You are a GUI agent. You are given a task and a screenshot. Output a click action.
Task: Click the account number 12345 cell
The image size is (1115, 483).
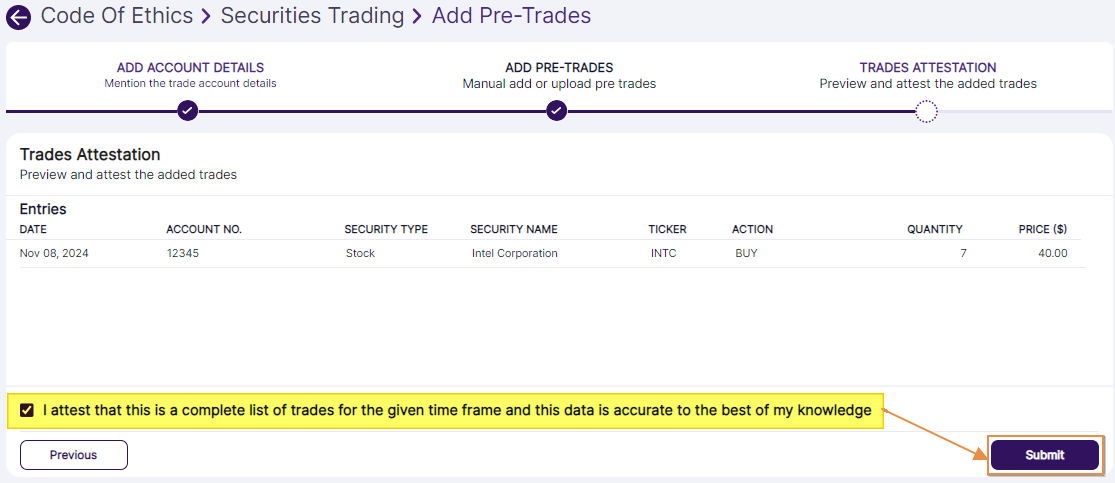(183, 253)
